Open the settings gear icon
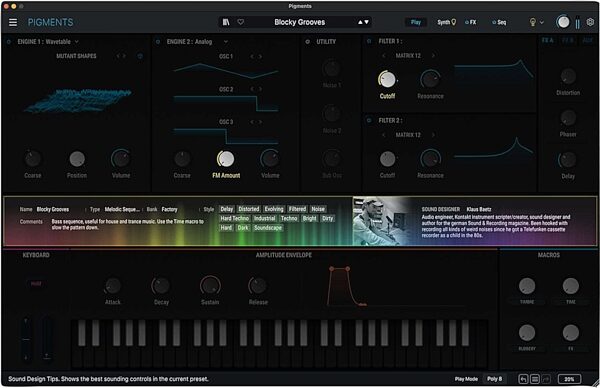Image resolution: width=600 pixels, height=388 pixels. [590, 22]
